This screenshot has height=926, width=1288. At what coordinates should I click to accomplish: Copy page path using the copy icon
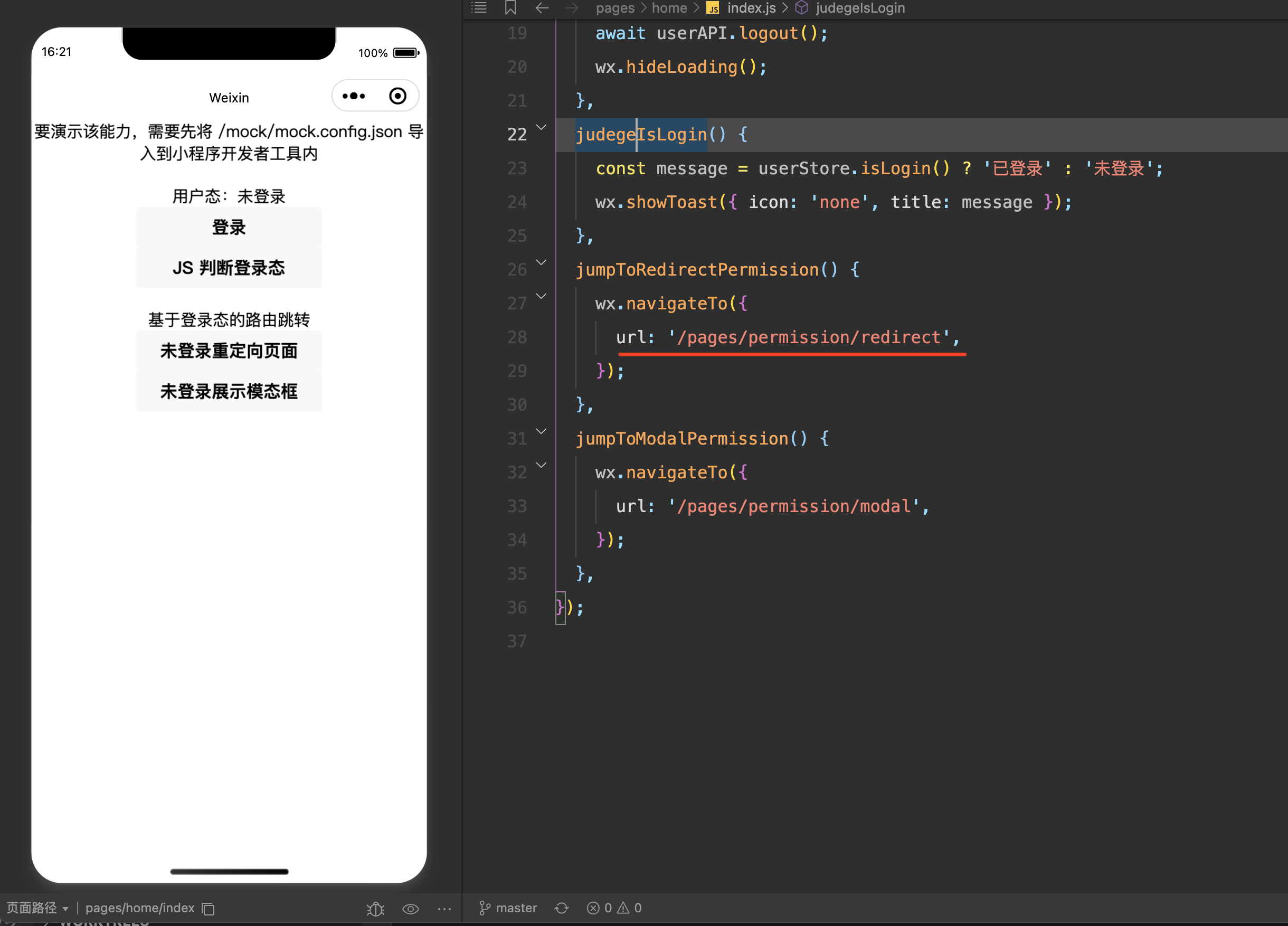pos(209,909)
